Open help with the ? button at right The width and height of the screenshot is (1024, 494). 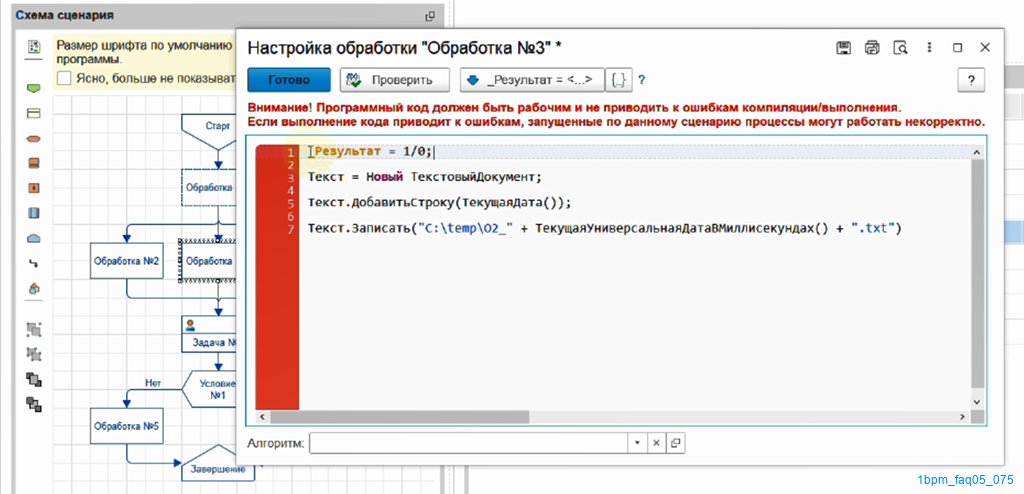(x=971, y=80)
